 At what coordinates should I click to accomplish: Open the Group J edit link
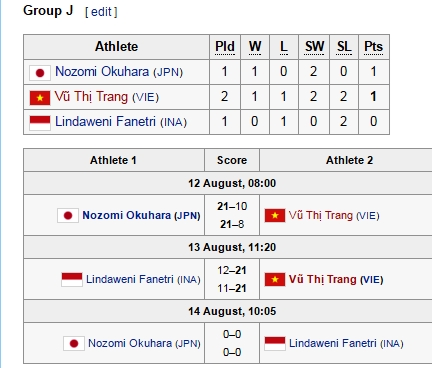101,12
